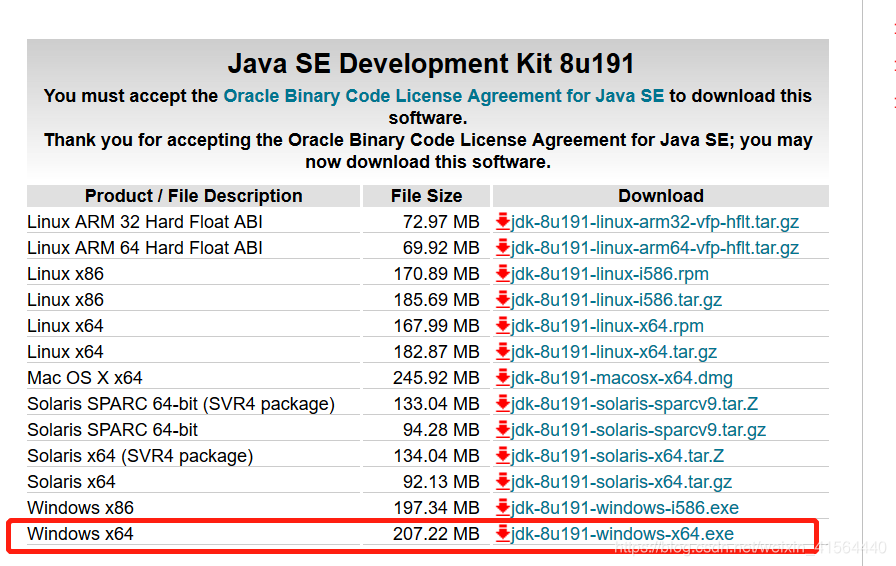Click the 92.13 MB file size
The image size is (896, 566).
[441, 482]
